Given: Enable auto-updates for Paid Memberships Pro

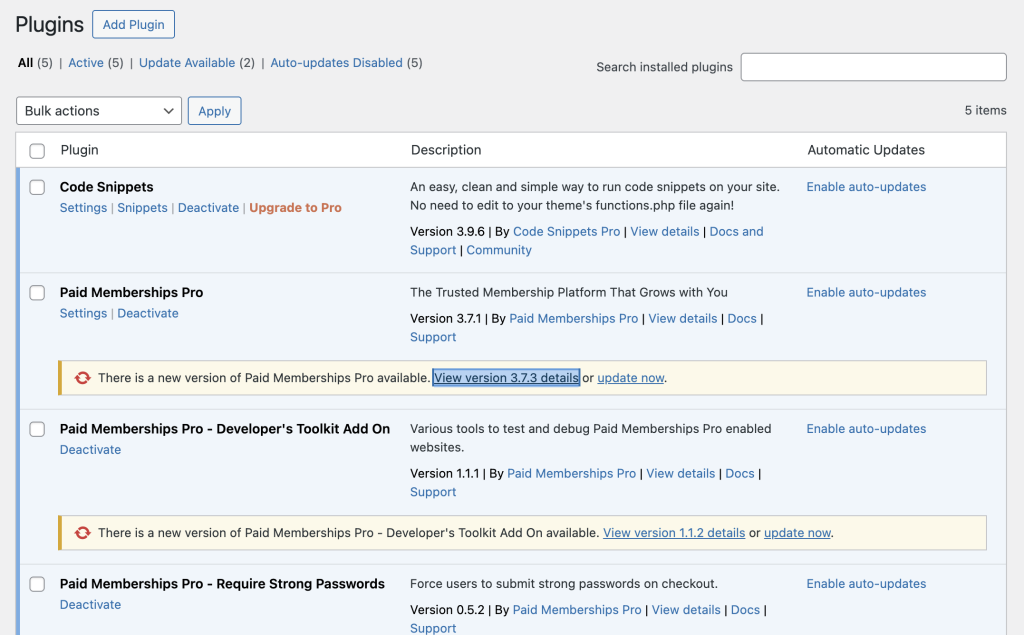Looking at the screenshot, I should point(866,293).
